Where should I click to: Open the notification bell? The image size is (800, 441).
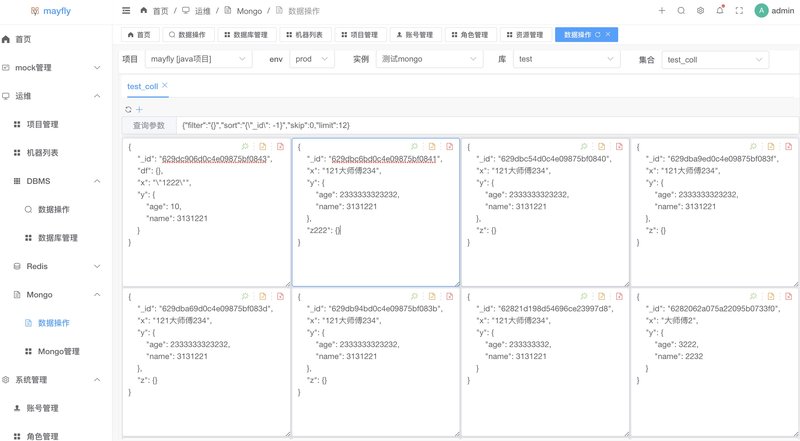[719, 10]
